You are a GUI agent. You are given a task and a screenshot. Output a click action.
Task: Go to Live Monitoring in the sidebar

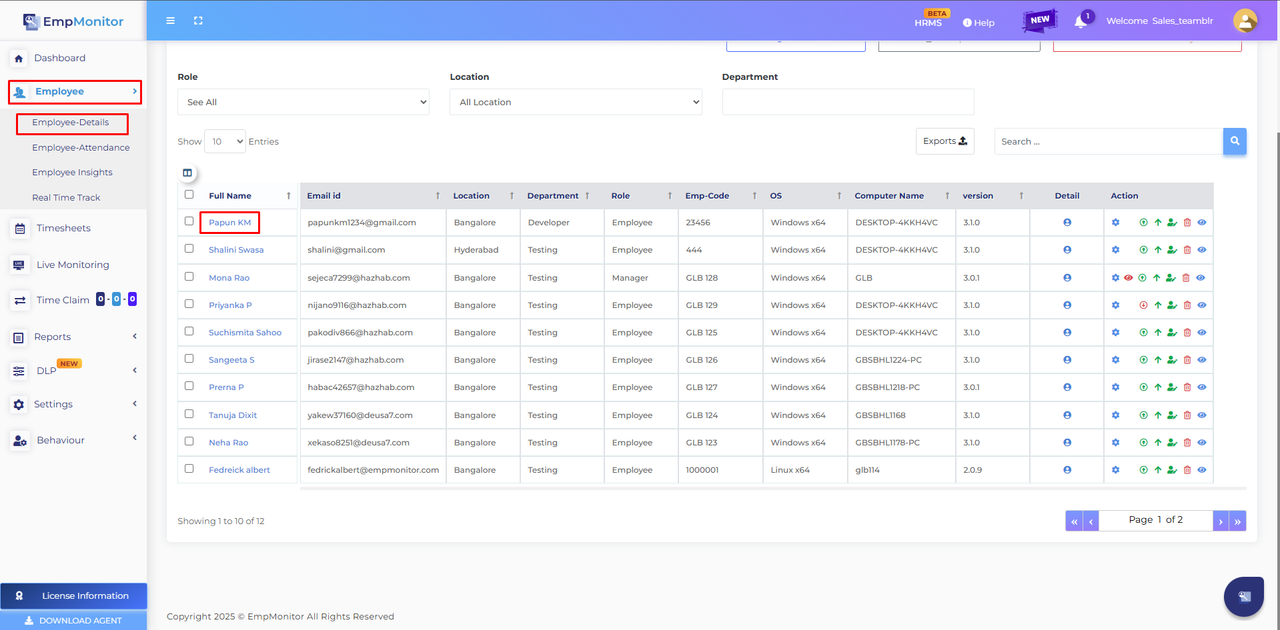click(x=74, y=265)
